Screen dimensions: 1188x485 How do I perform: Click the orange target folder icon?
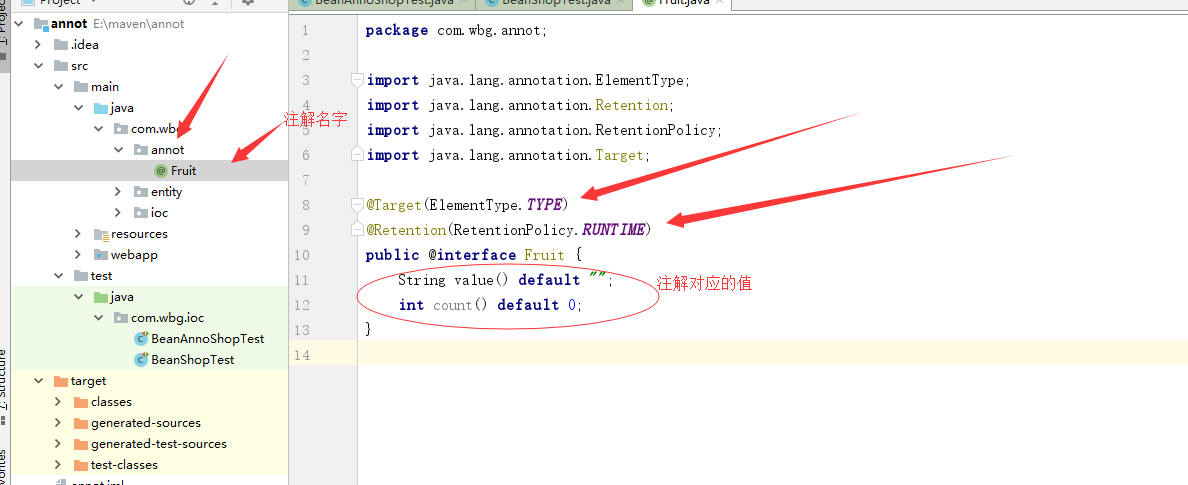[61, 381]
